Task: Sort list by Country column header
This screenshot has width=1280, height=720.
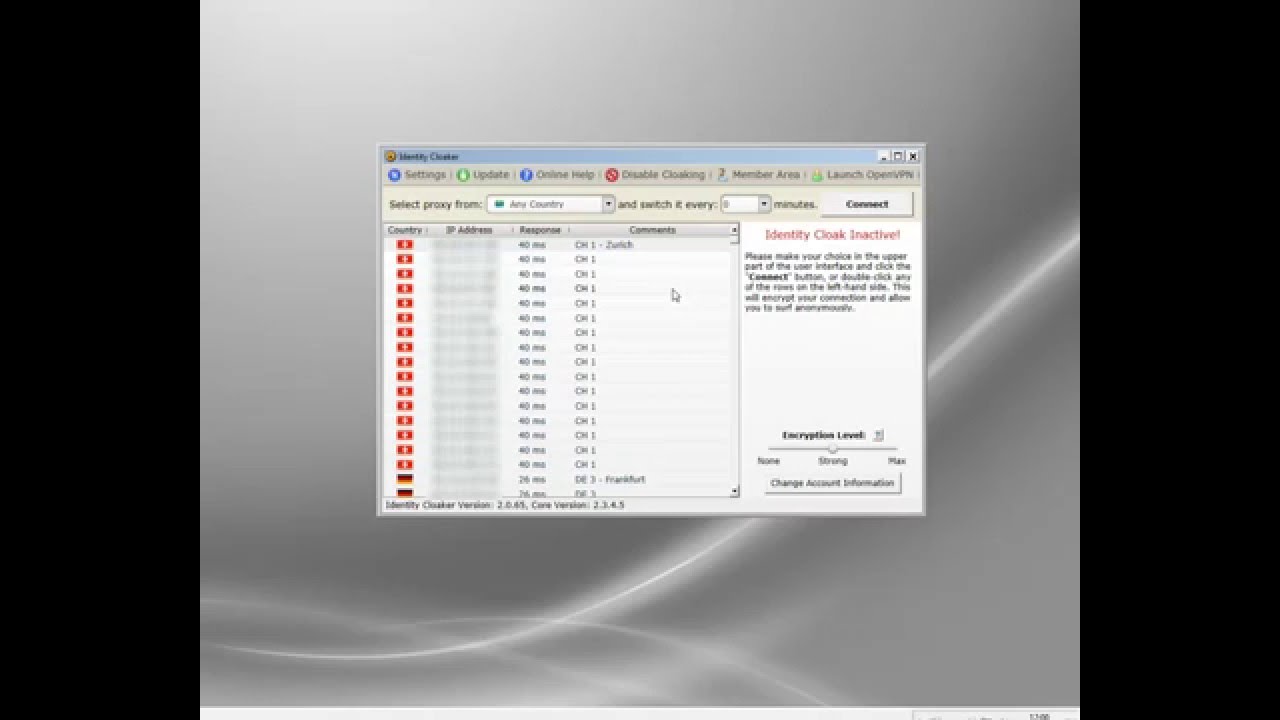Action: click(405, 230)
